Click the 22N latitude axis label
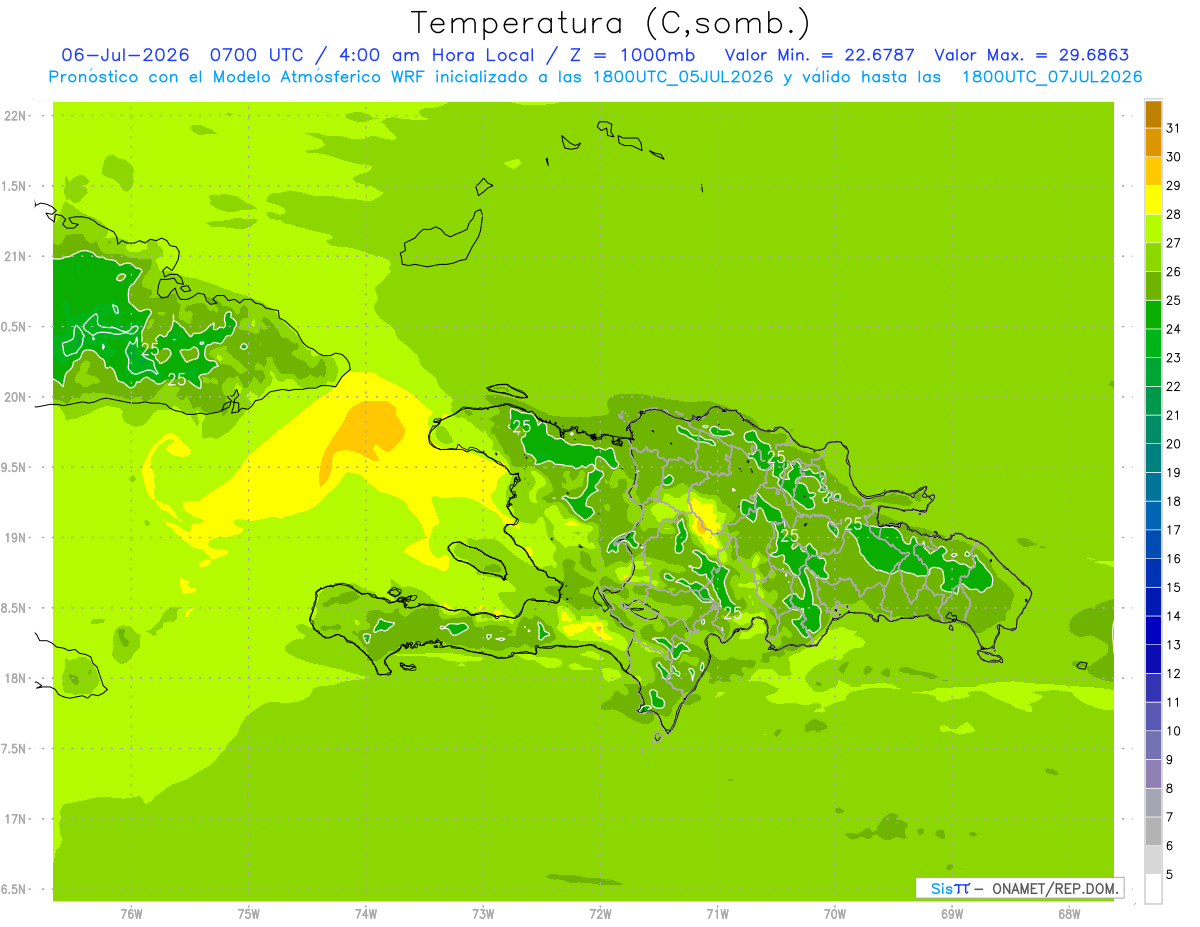 [x=16, y=116]
